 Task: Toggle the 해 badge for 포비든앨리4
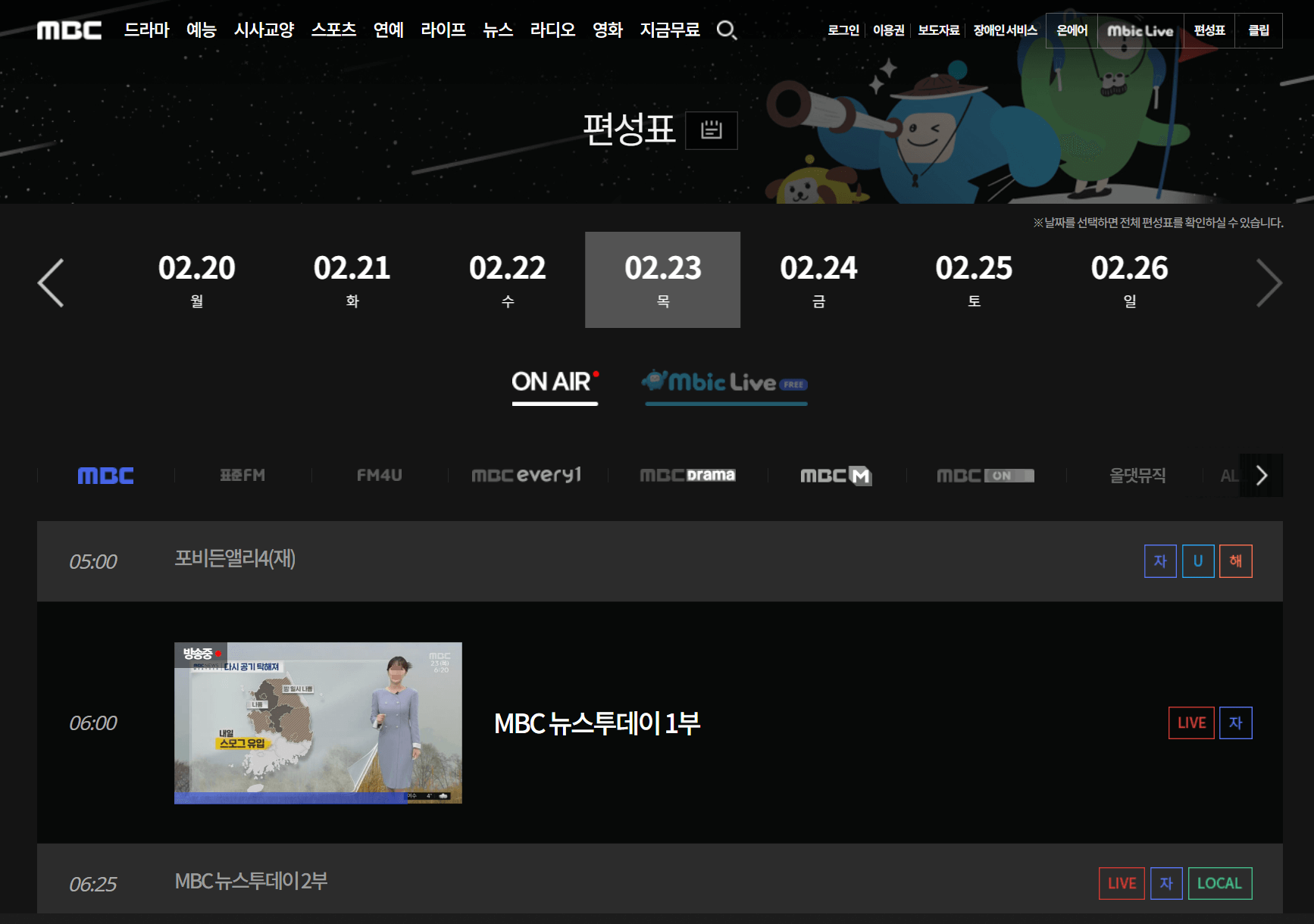click(1235, 561)
